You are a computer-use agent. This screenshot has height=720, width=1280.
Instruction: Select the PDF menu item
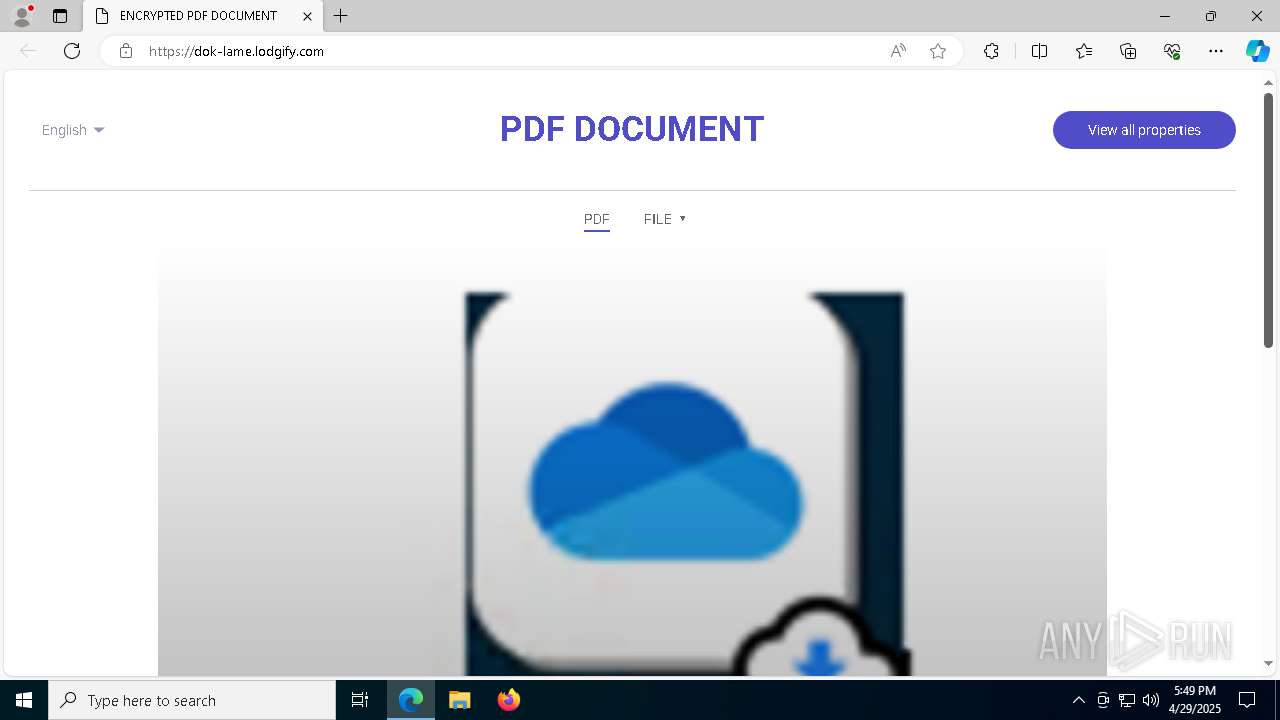(597, 219)
